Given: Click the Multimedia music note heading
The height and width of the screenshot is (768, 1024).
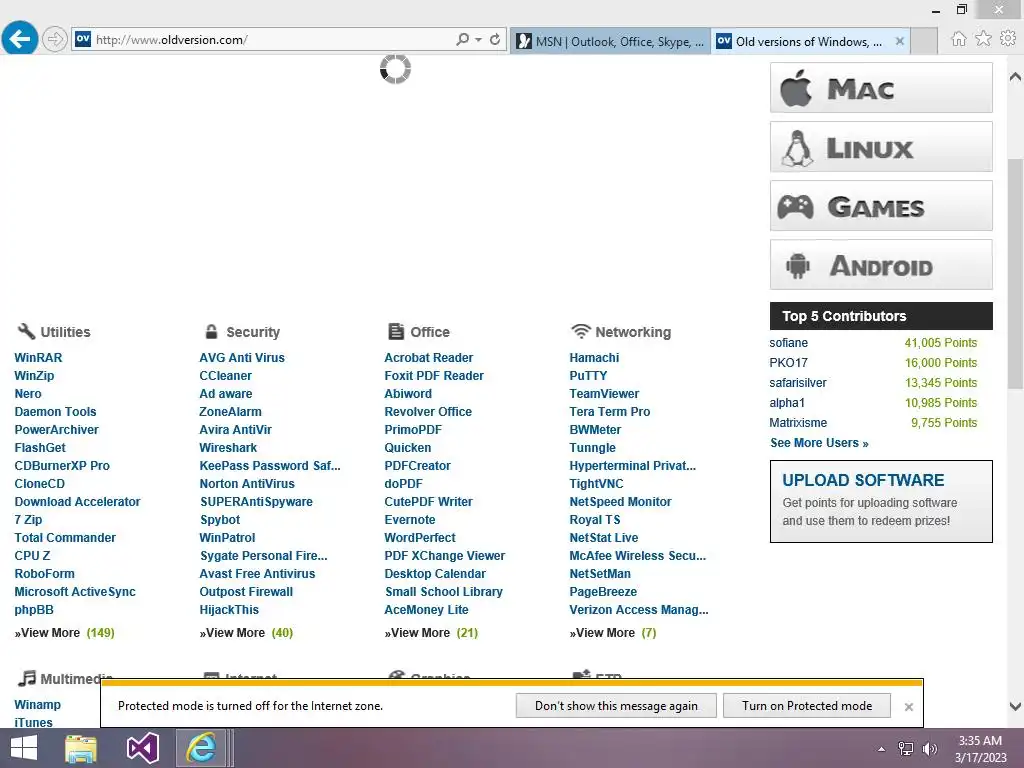Looking at the screenshot, I should point(65,678).
